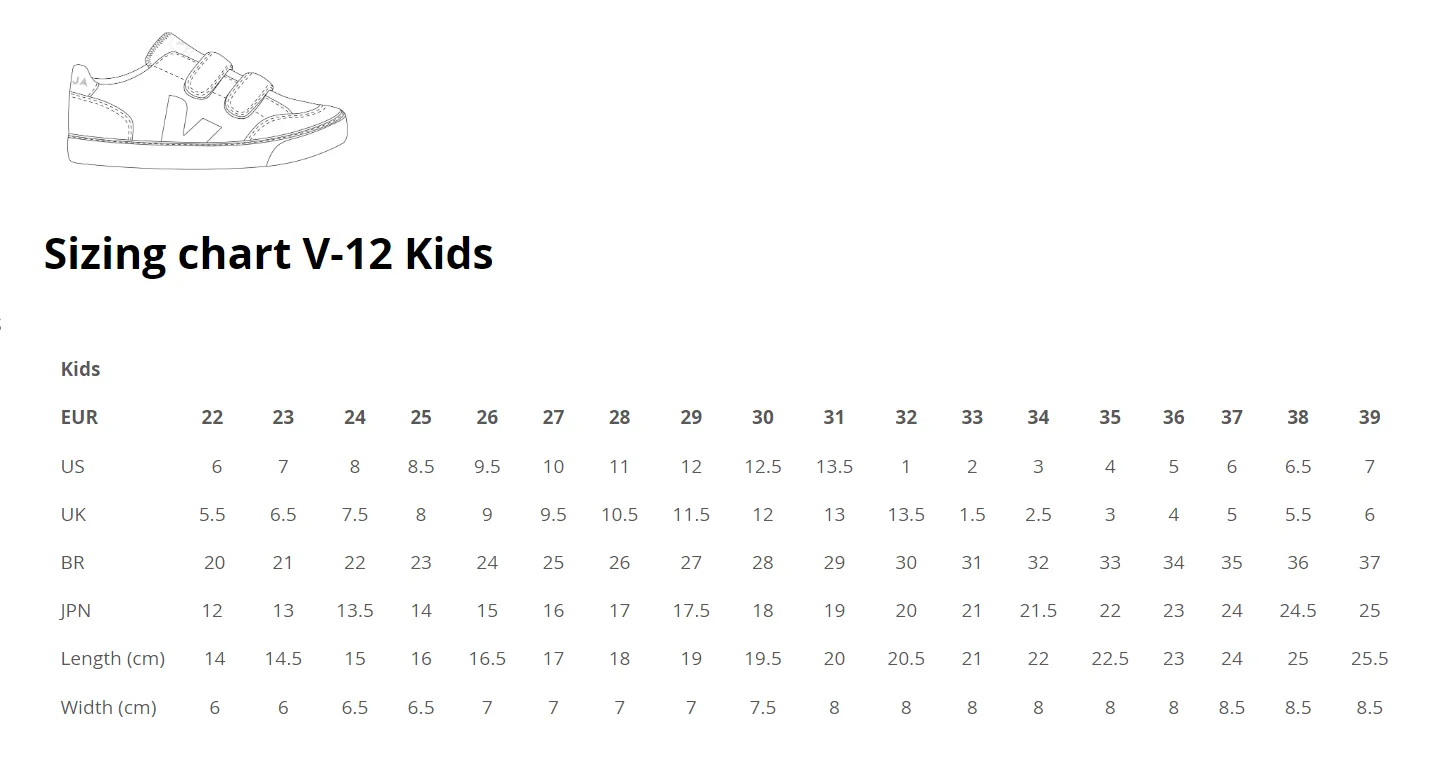Select EUR size 35 column header

pyautogui.click(x=1110, y=417)
